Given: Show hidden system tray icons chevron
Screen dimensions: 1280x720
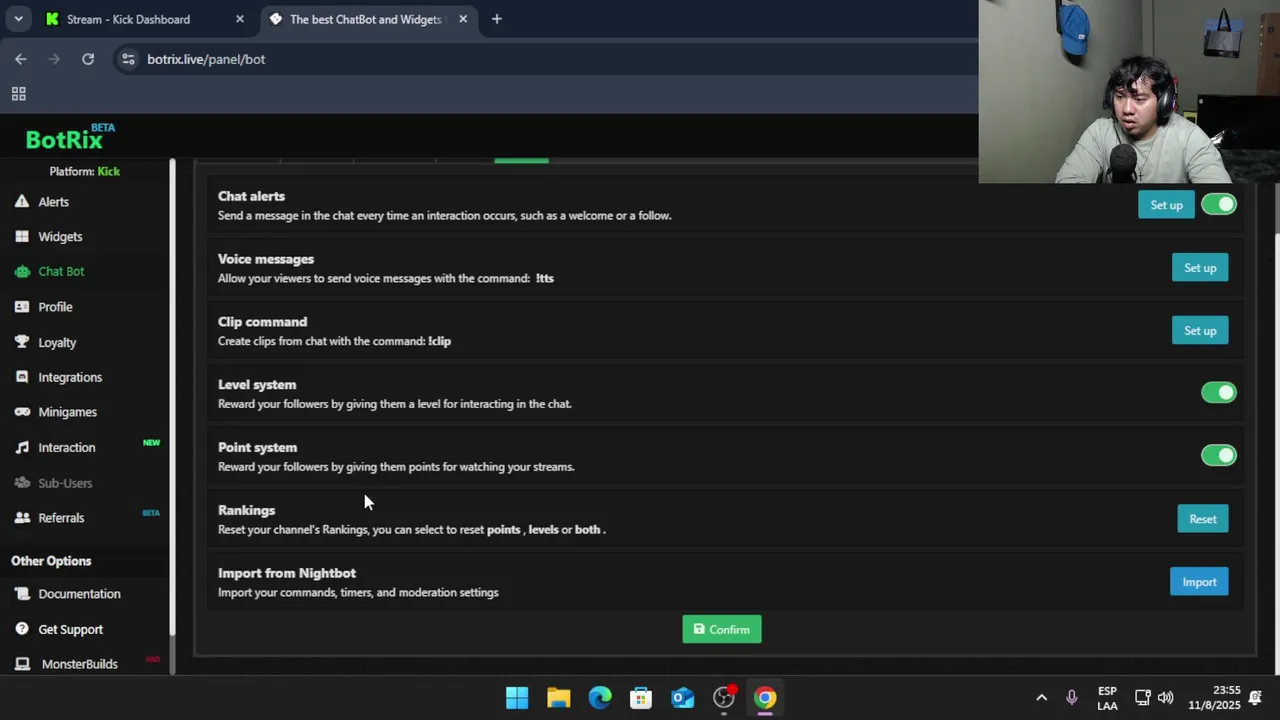Looking at the screenshot, I should [x=1041, y=698].
